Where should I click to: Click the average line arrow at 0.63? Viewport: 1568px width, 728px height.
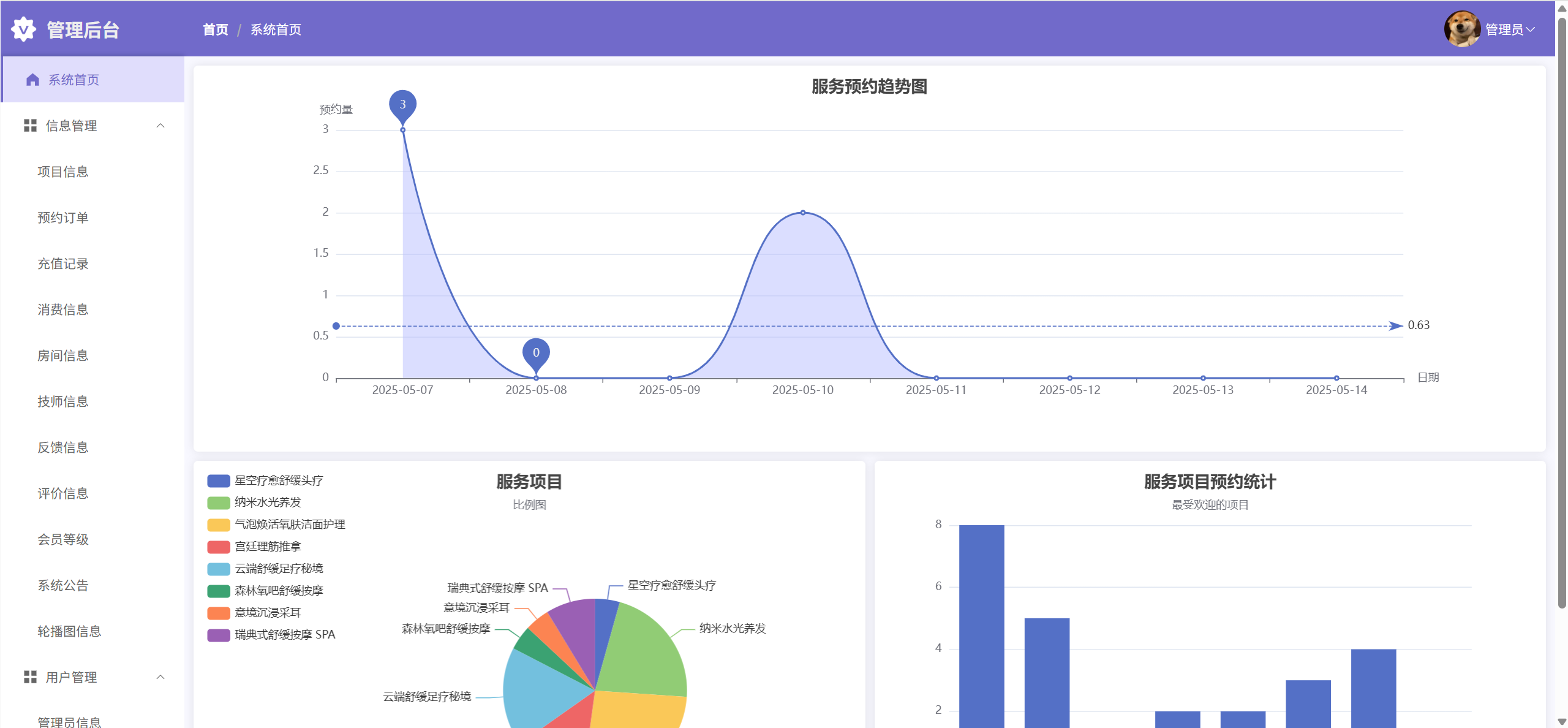tap(1395, 325)
